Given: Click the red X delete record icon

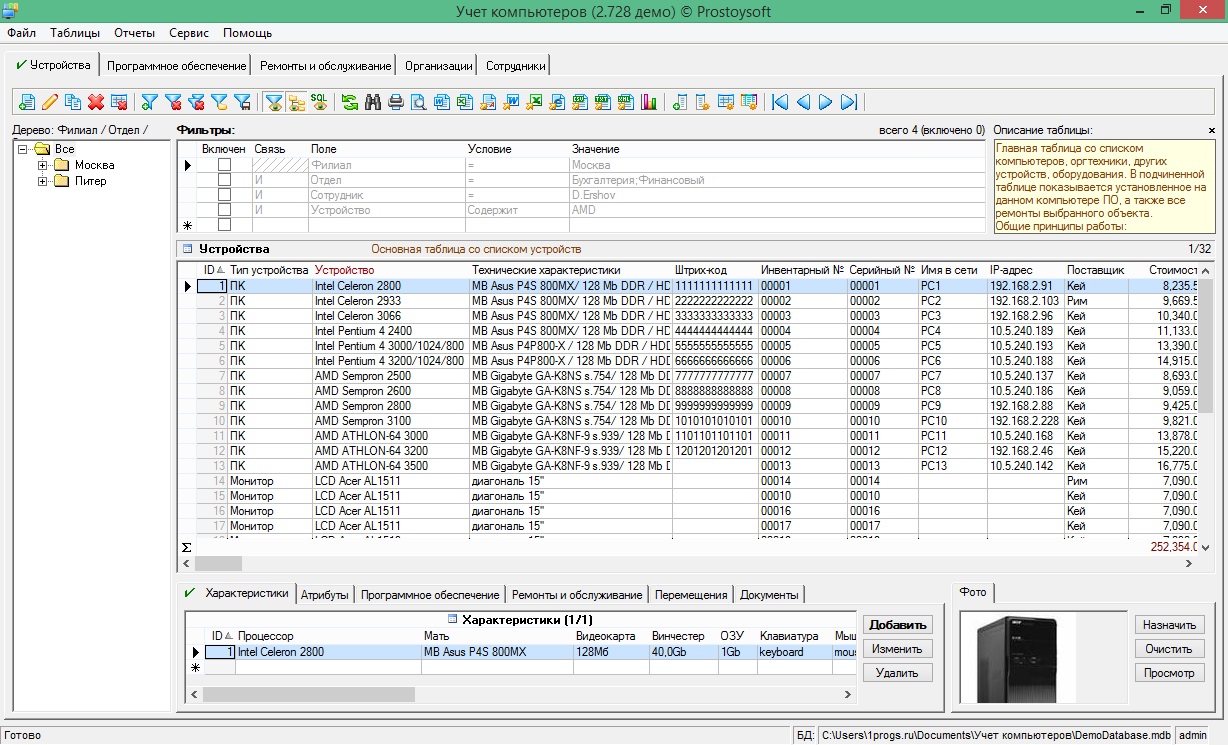Looking at the screenshot, I should click(96, 101).
